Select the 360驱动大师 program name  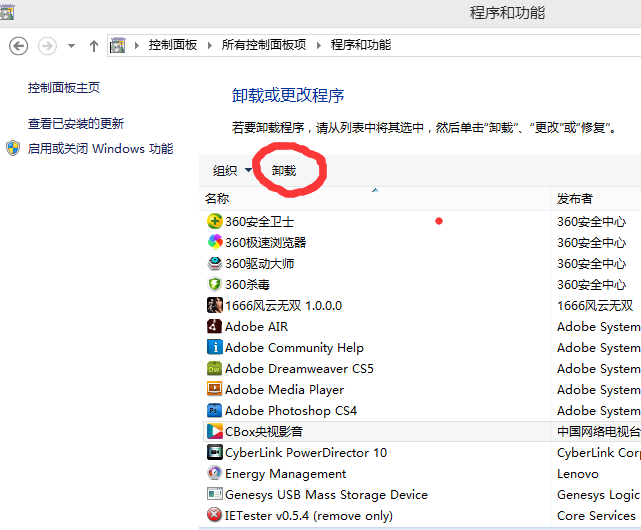(260, 264)
